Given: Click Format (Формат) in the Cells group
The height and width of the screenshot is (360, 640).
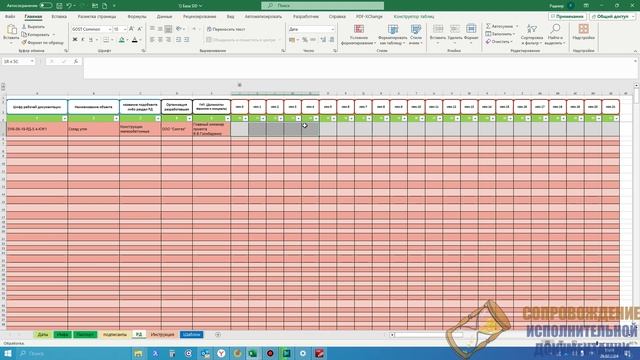Looking at the screenshot, I should point(471,33).
